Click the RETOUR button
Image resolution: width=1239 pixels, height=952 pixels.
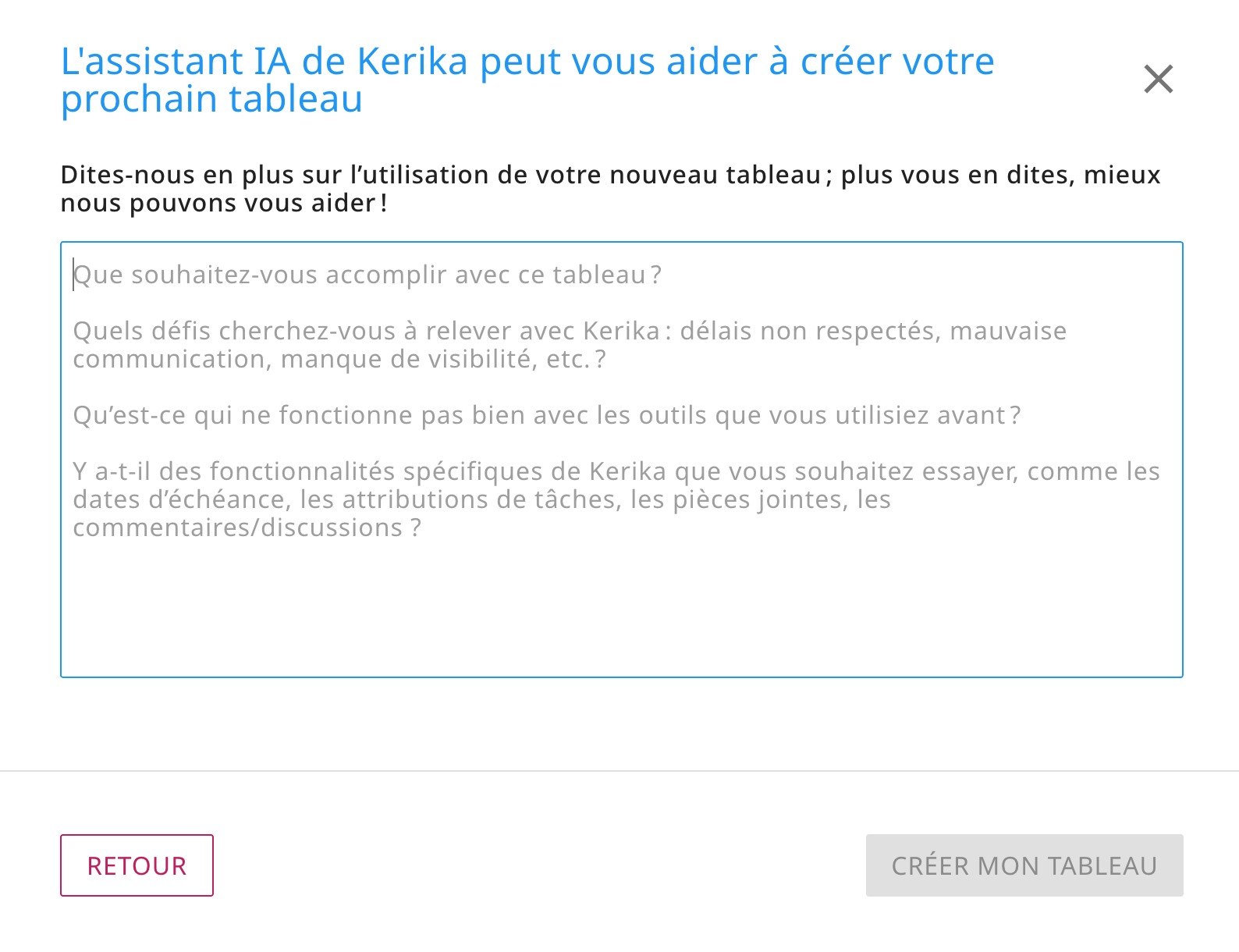(137, 865)
